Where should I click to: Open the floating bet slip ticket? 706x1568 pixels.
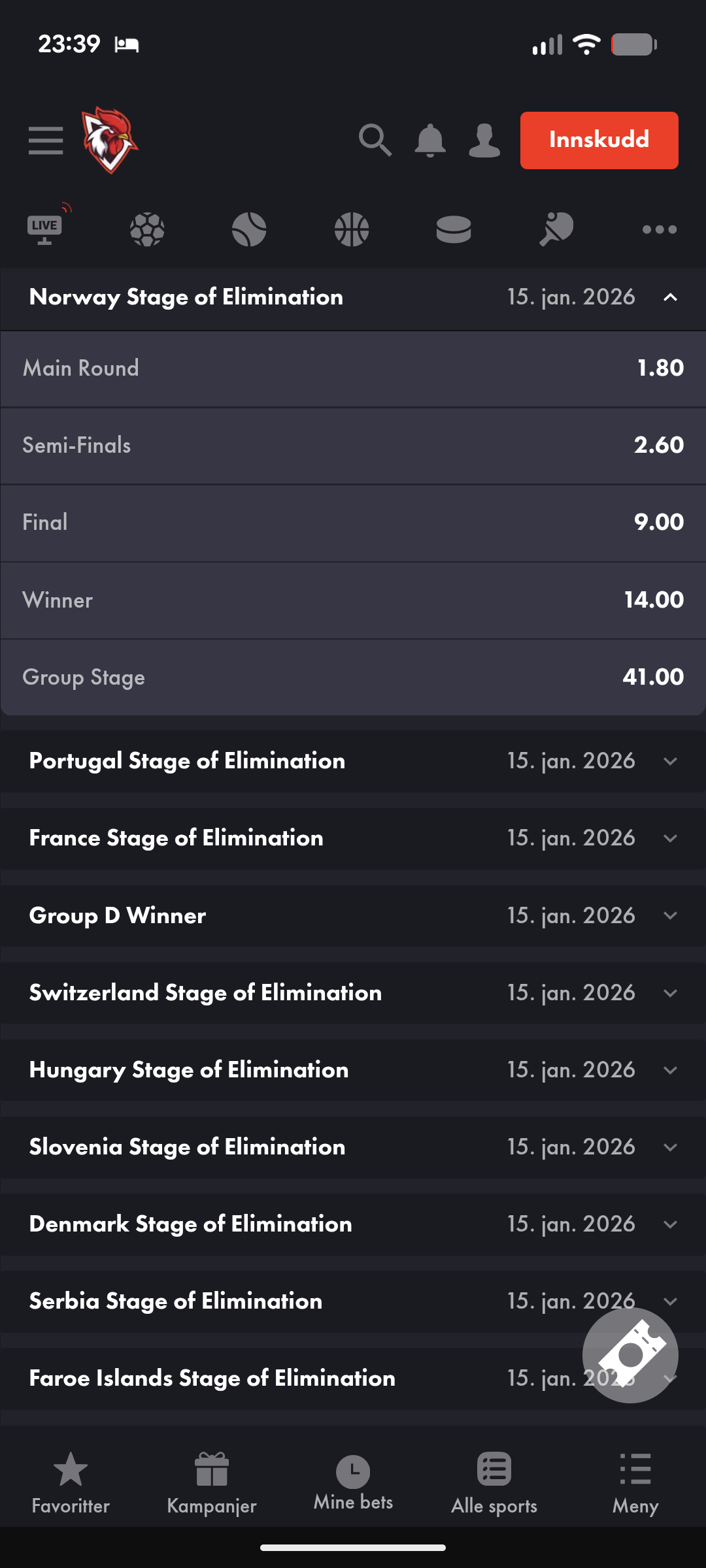pyautogui.click(x=630, y=1355)
